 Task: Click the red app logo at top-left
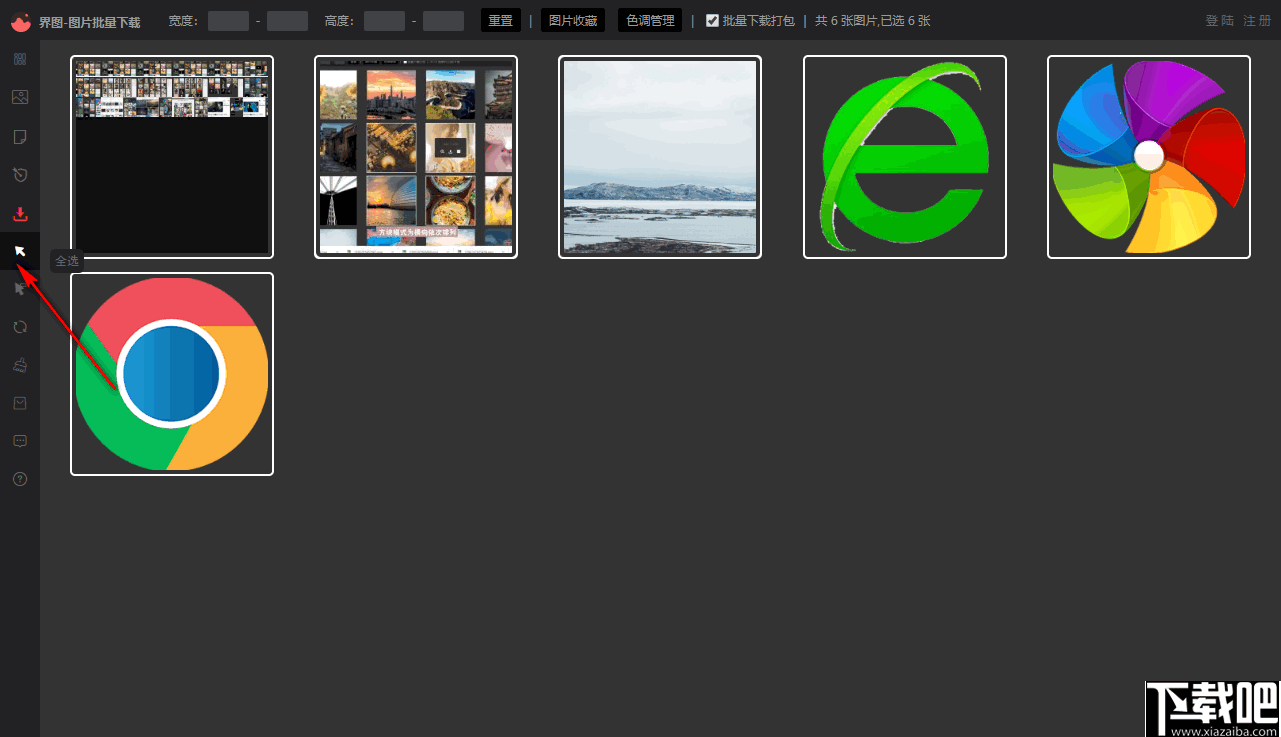21,21
